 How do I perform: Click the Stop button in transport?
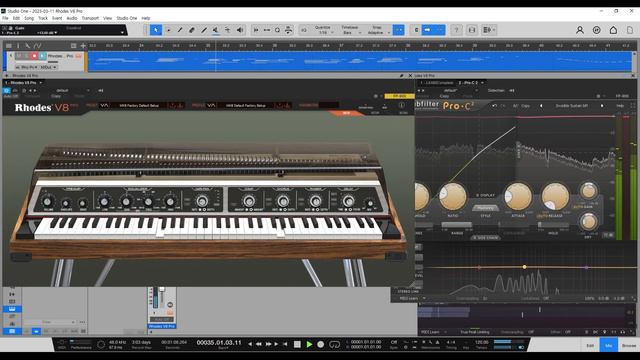(x=297, y=344)
